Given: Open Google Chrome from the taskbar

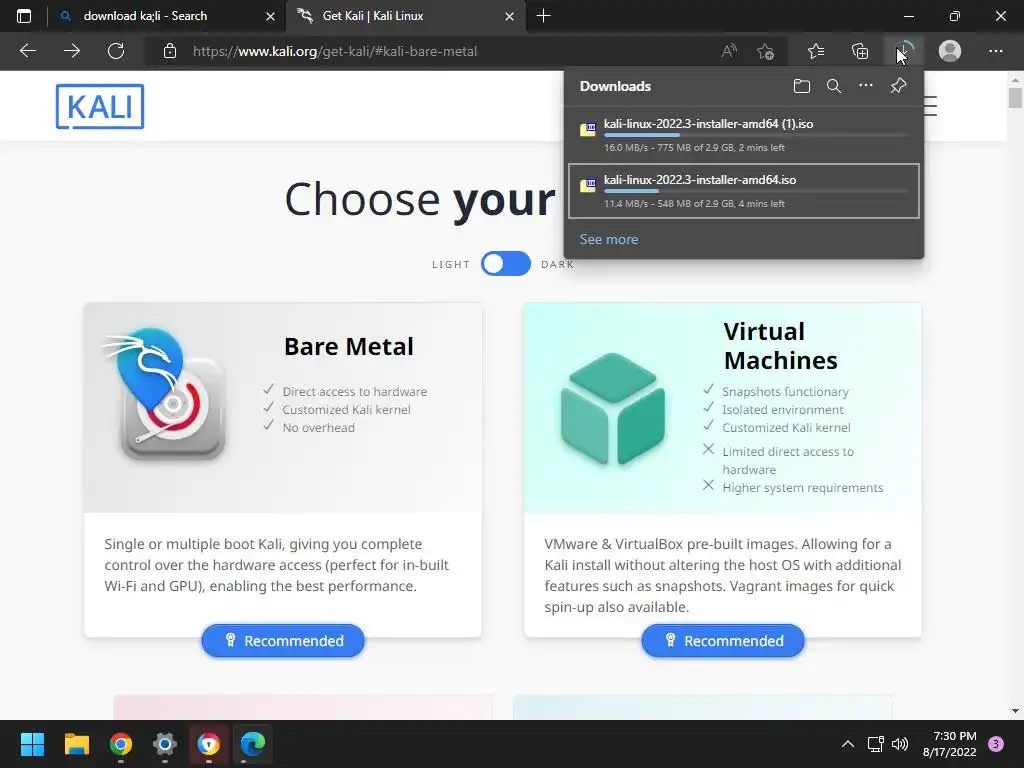Looking at the screenshot, I should 121,744.
